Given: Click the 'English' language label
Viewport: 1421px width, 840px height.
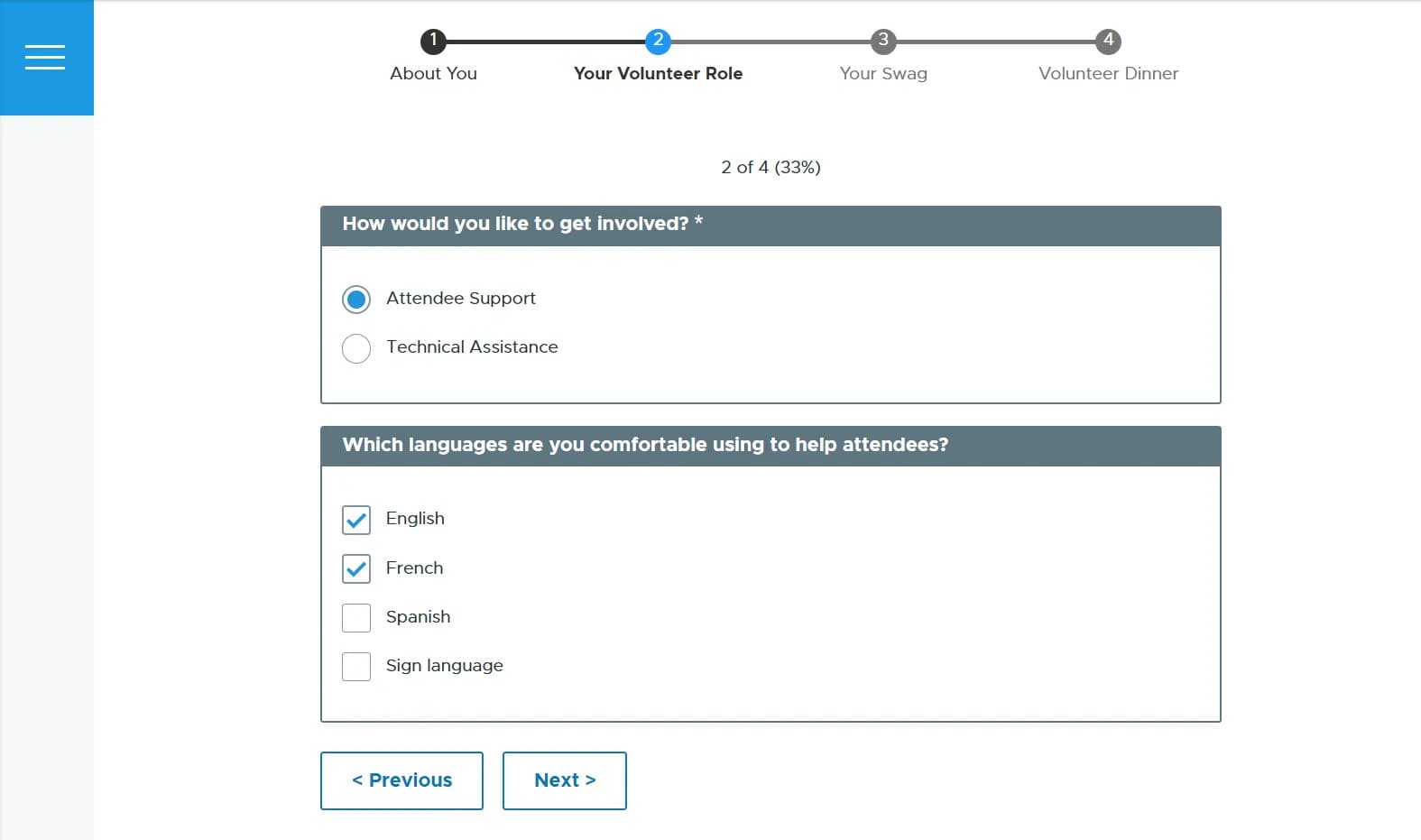Looking at the screenshot, I should [415, 519].
